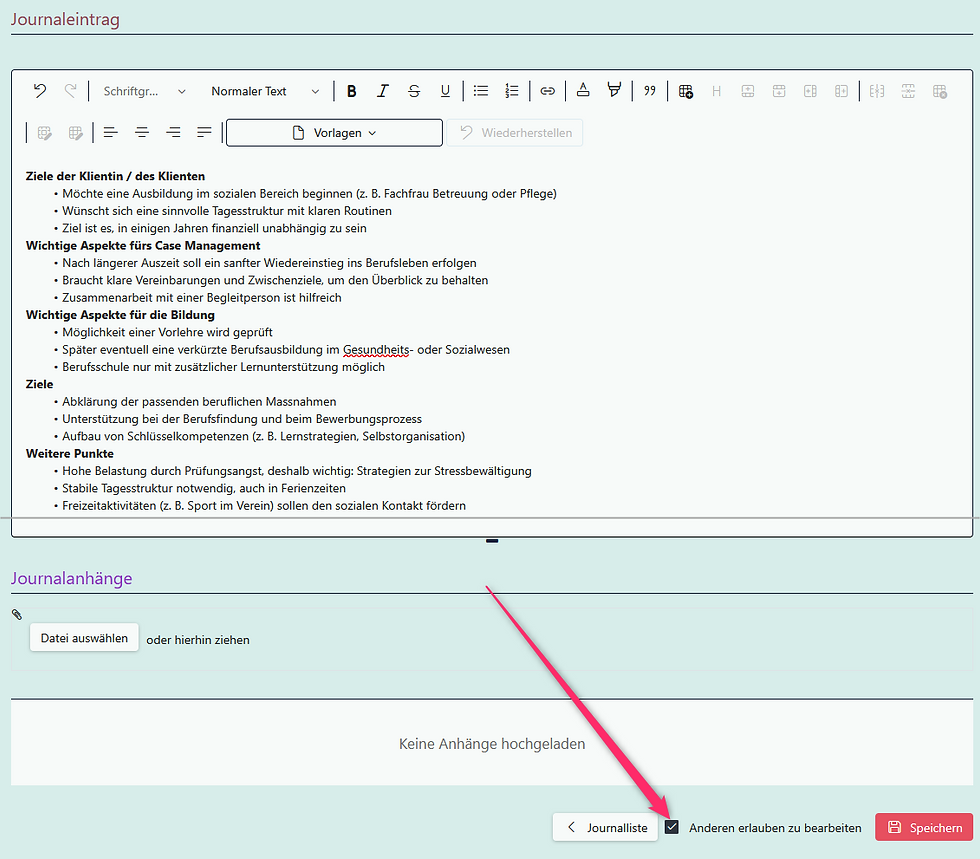Choose the text color tool
Image resolution: width=980 pixels, height=859 pixels.
tap(583, 91)
